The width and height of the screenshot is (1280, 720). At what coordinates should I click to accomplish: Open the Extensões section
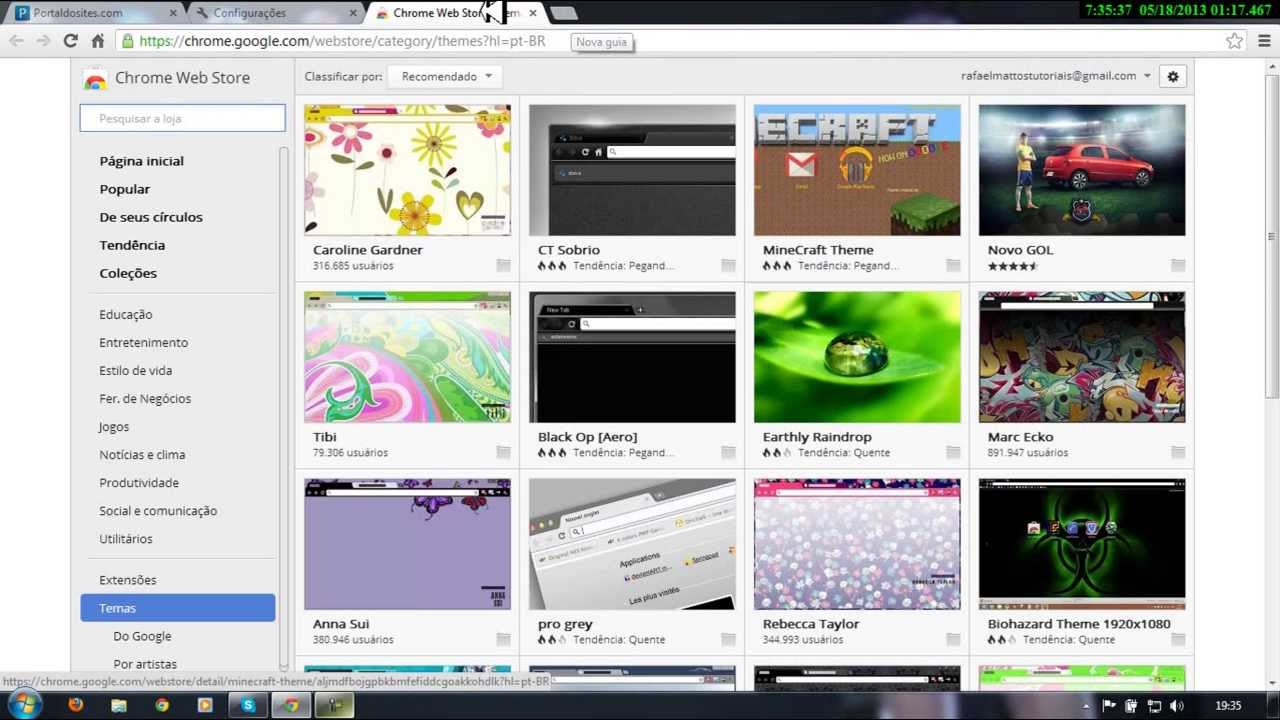(x=128, y=580)
